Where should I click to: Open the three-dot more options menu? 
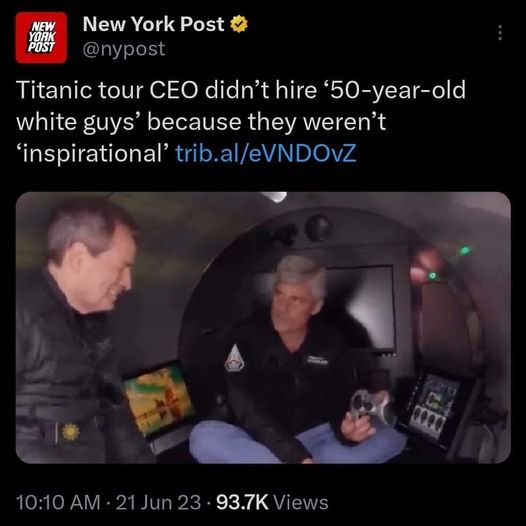(x=500, y=33)
